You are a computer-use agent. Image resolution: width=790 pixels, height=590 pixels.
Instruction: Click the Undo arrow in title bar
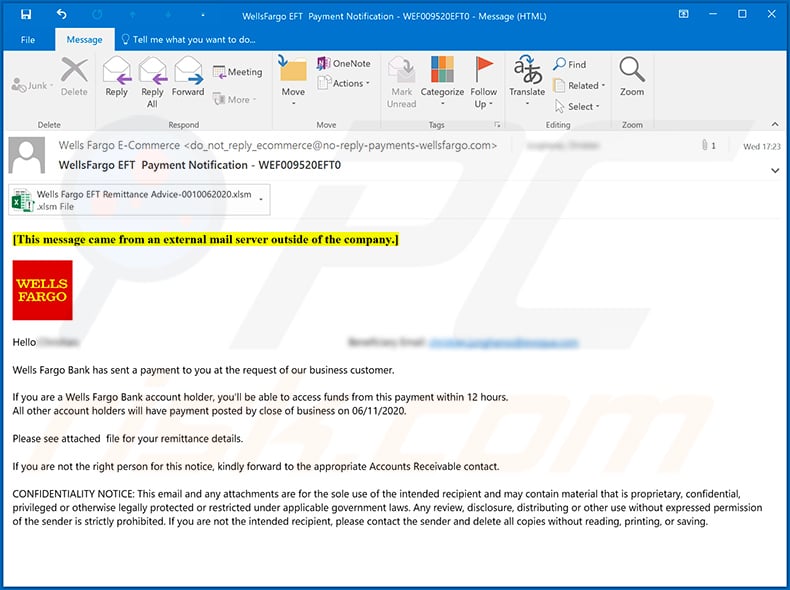(61, 15)
